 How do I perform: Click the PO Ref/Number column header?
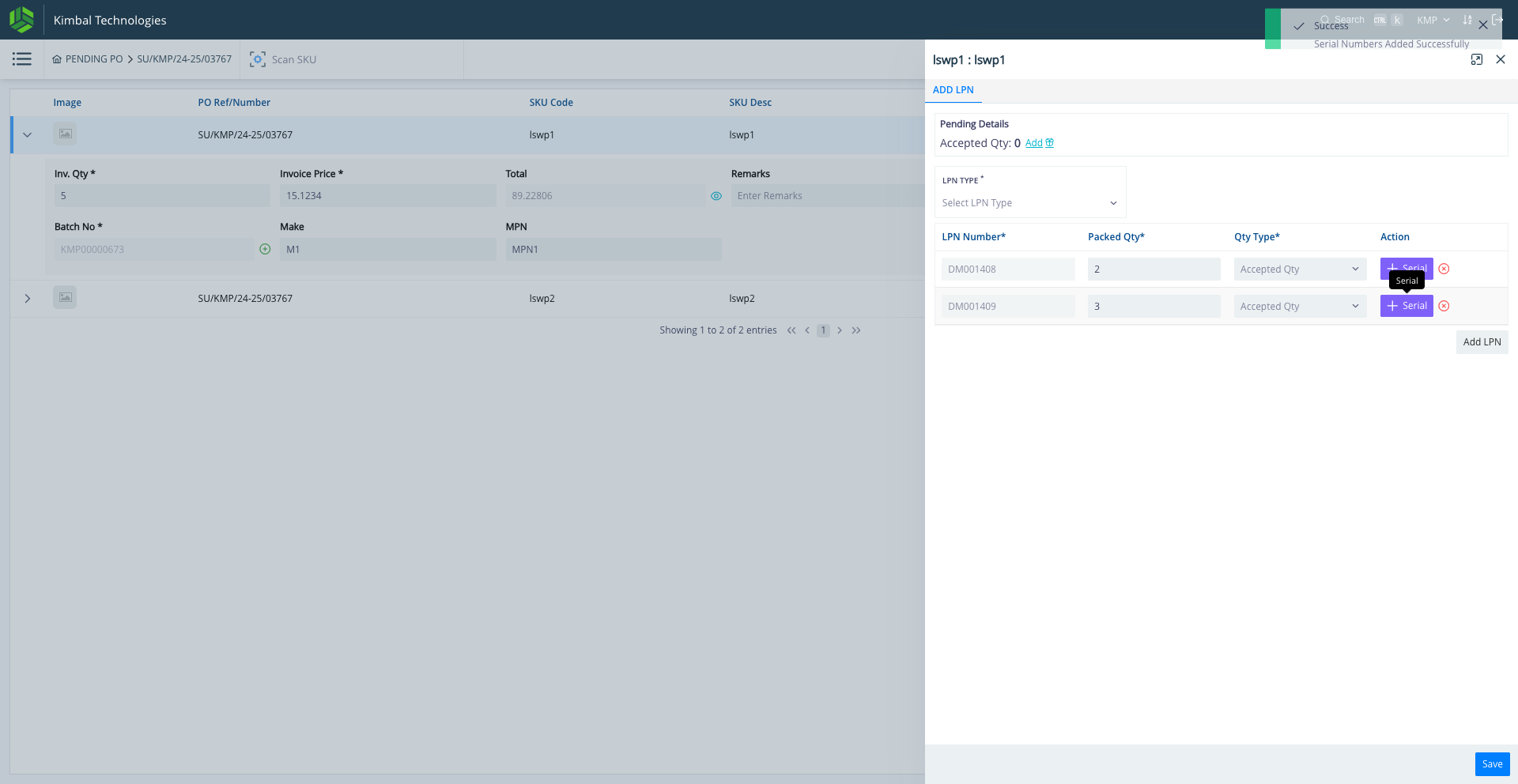(x=234, y=103)
